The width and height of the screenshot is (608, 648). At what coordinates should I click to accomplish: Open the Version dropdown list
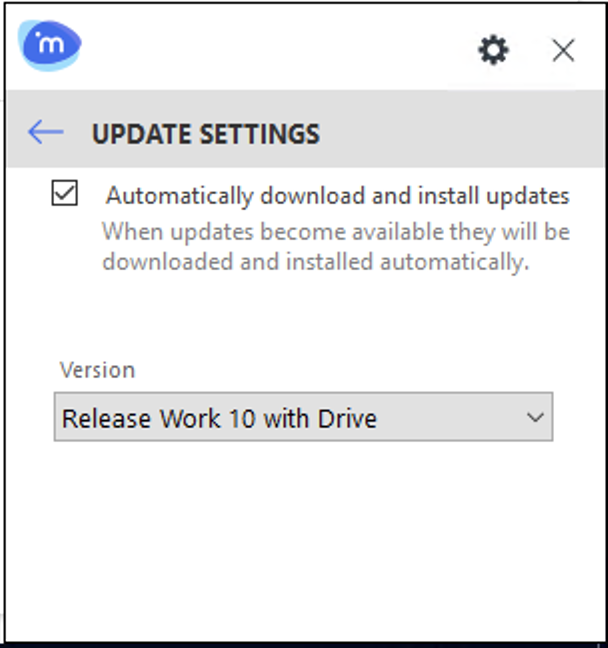click(x=302, y=418)
